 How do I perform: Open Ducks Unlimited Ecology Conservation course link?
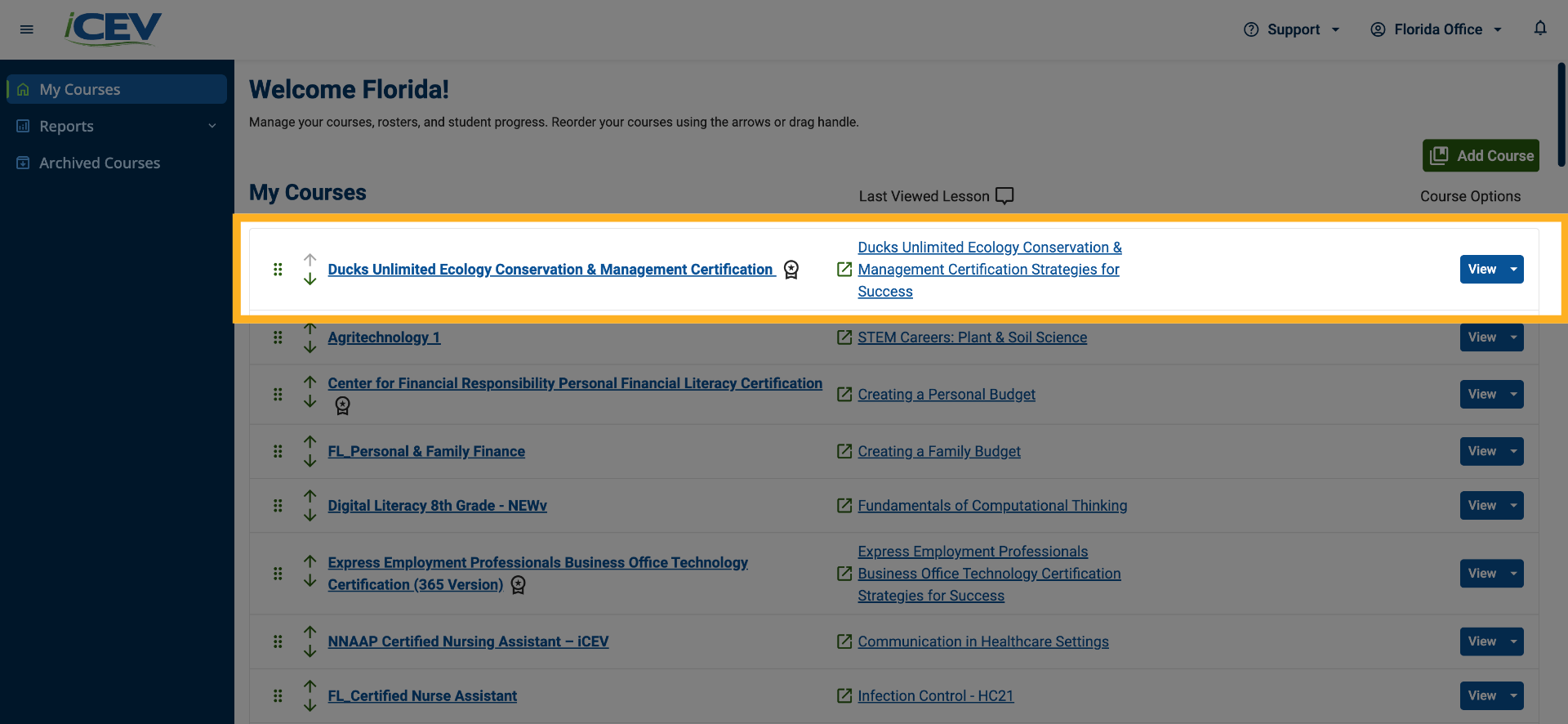tap(551, 270)
